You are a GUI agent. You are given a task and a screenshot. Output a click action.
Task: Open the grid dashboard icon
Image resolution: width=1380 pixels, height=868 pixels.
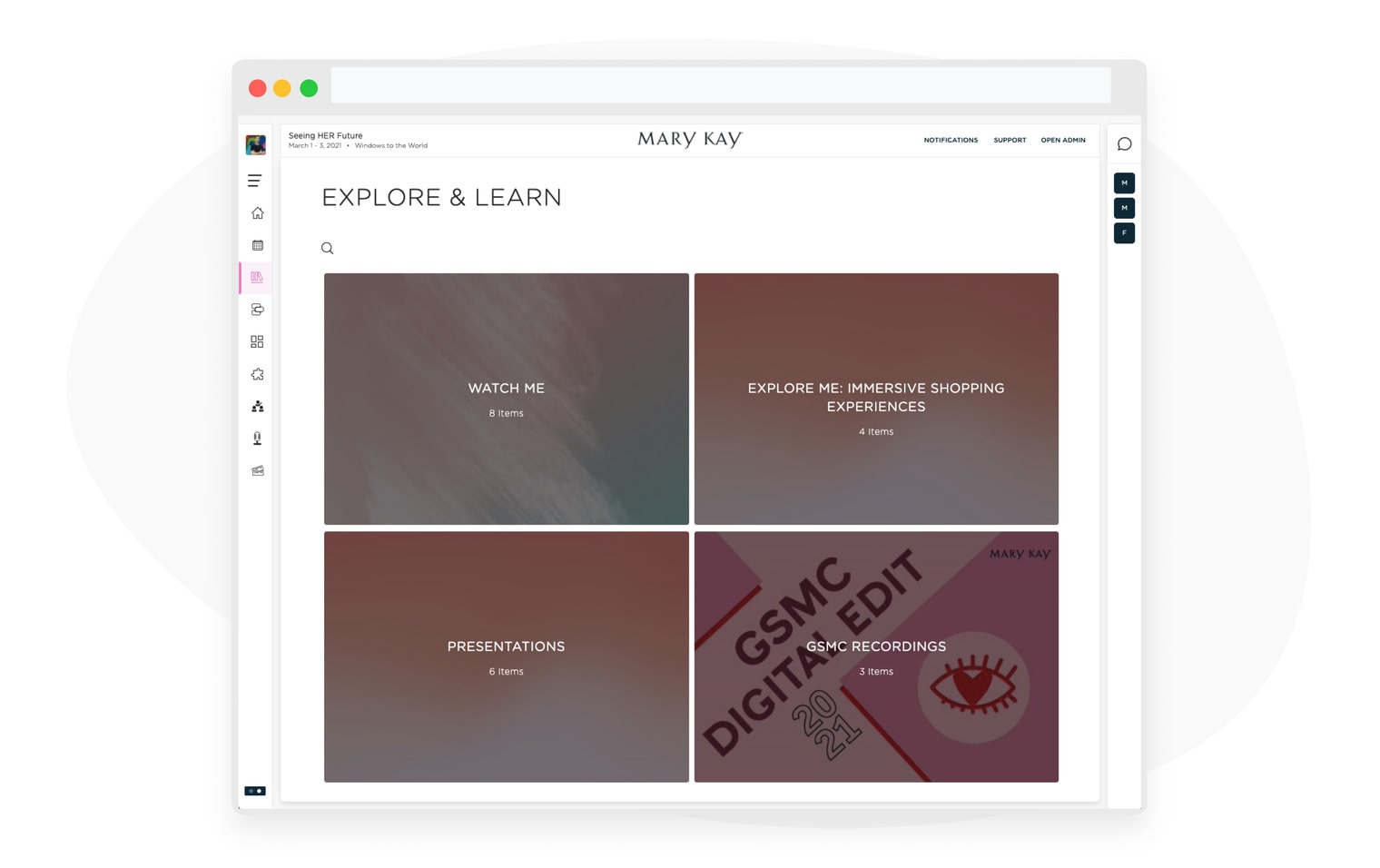[x=257, y=341]
